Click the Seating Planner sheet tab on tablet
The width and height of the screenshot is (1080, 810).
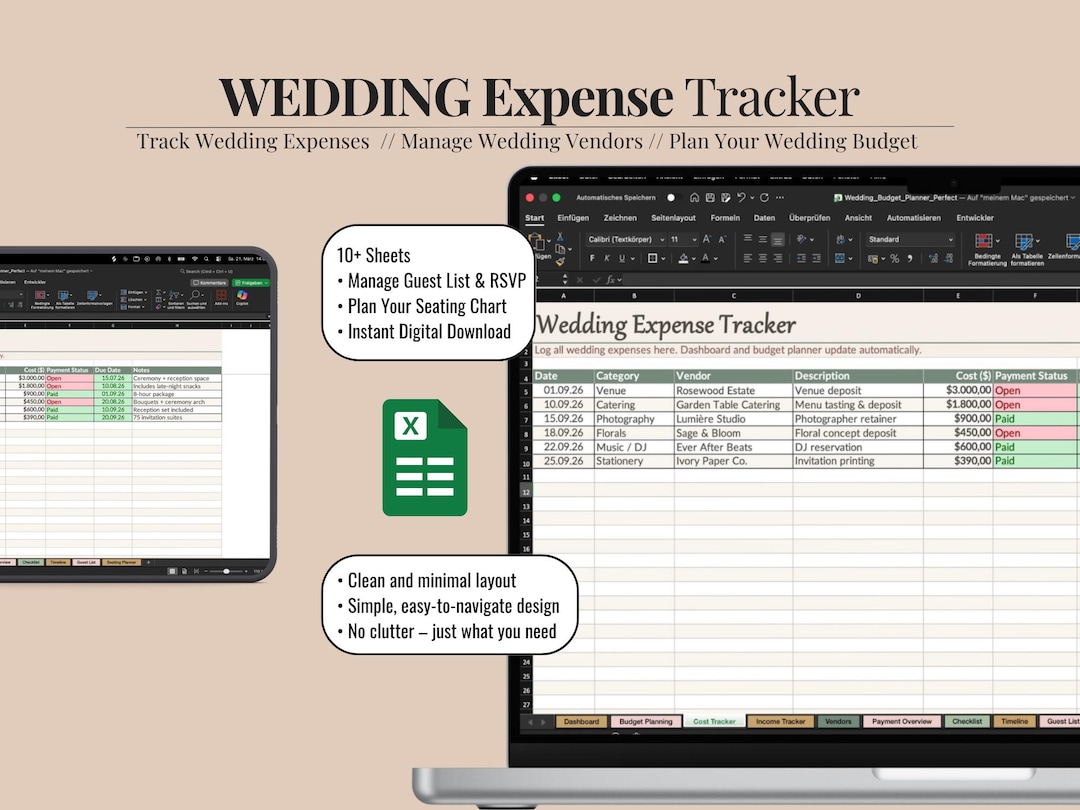tap(121, 562)
